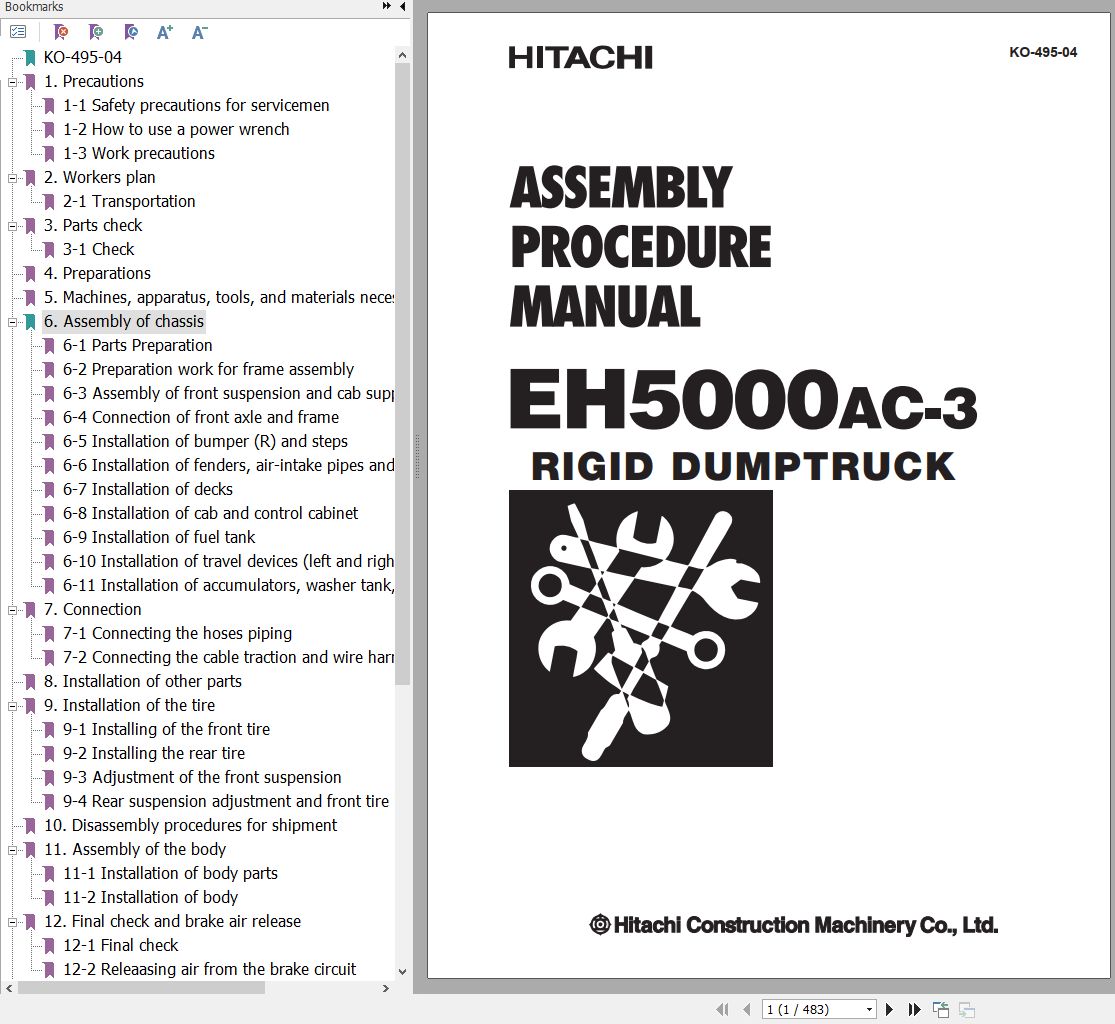Go to first page

point(722,1009)
